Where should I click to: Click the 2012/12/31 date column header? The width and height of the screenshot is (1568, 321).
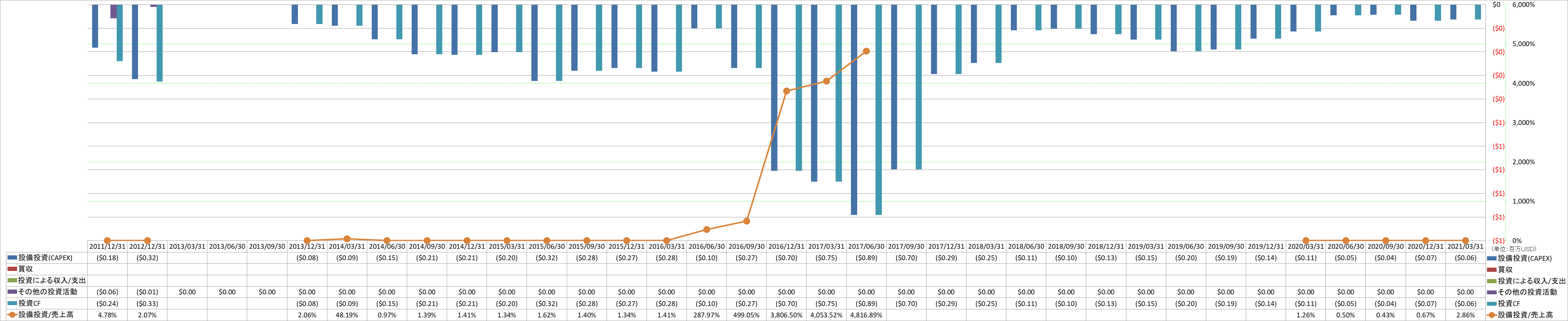click(147, 247)
